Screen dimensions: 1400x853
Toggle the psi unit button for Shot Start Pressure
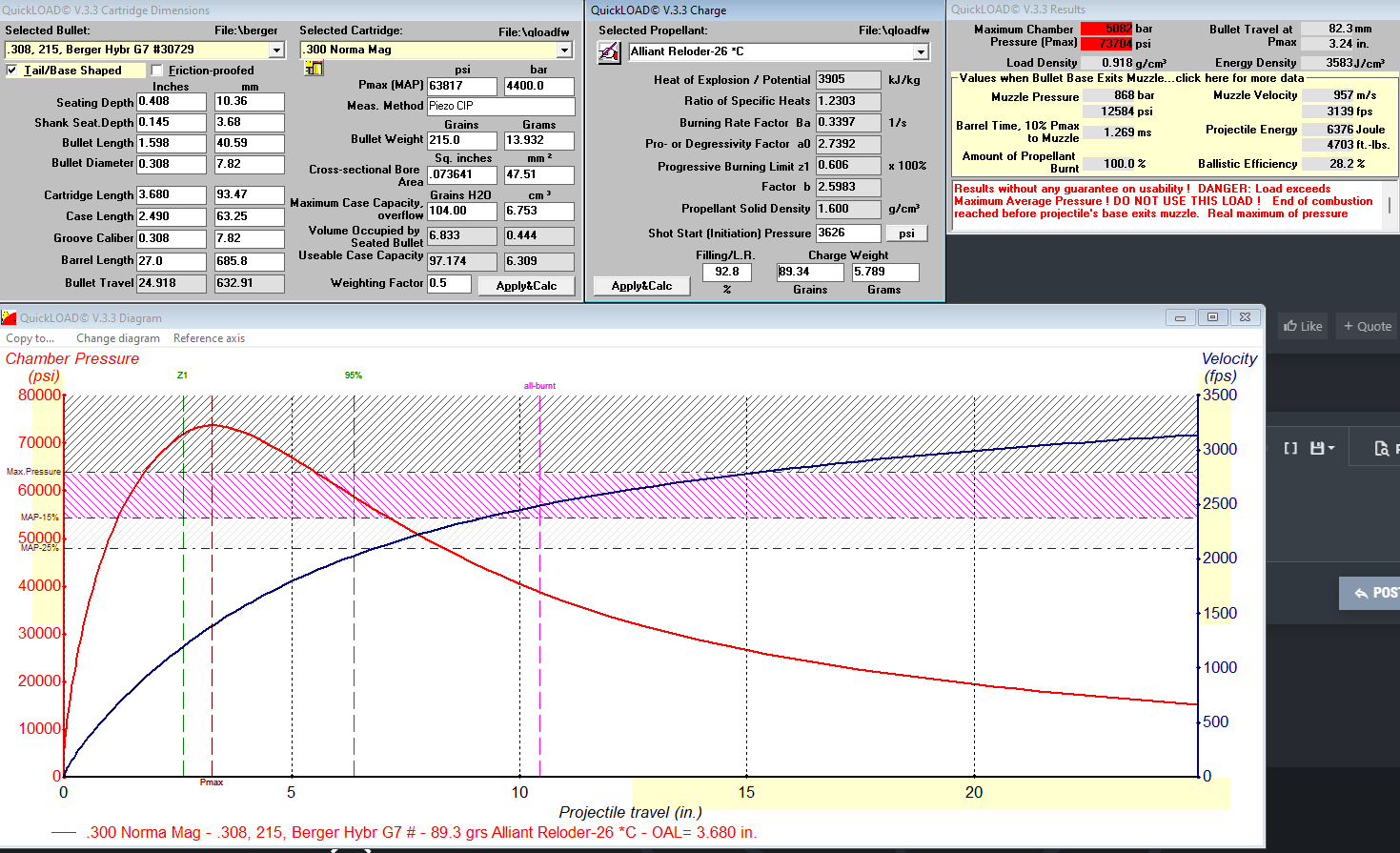coord(906,234)
